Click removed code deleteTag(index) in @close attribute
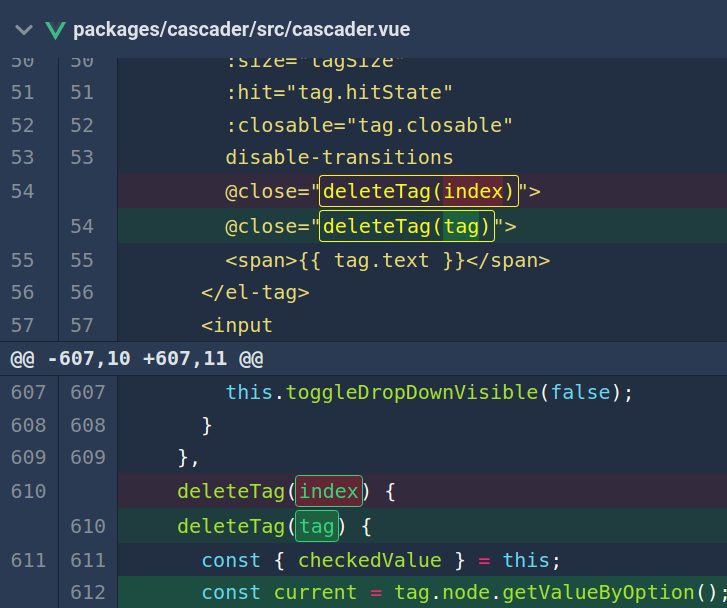727x608 pixels. (419, 191)
